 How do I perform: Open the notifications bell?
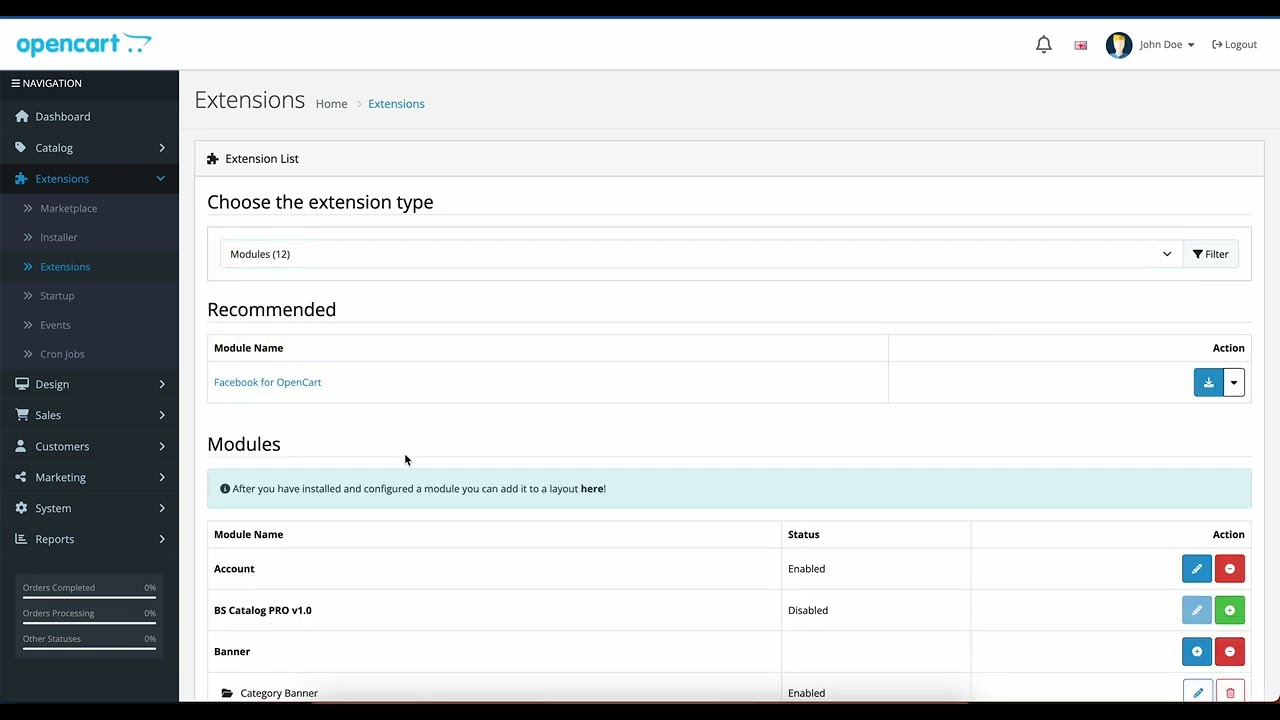(1044, 44)
